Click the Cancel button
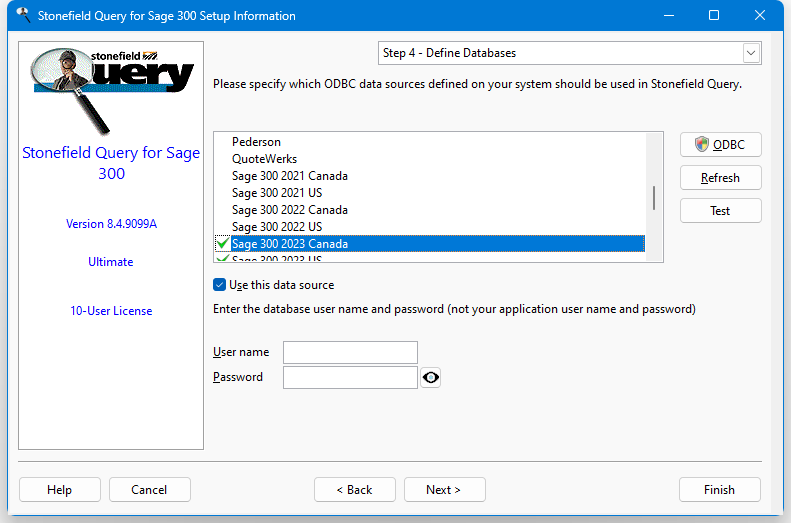791x523 pixels. coord(149,490)
